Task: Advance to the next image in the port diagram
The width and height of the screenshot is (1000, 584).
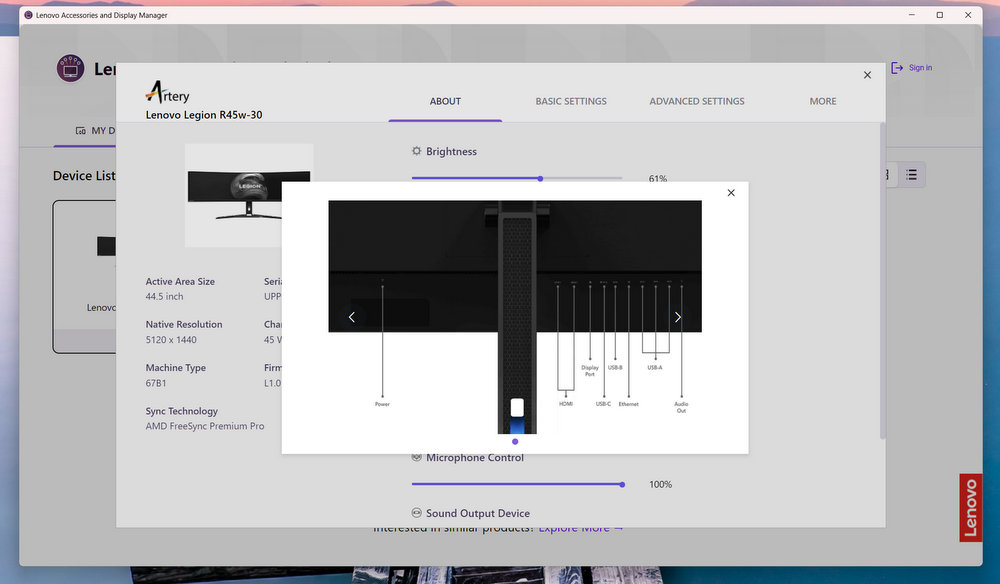Action: (x=677, y=317)
